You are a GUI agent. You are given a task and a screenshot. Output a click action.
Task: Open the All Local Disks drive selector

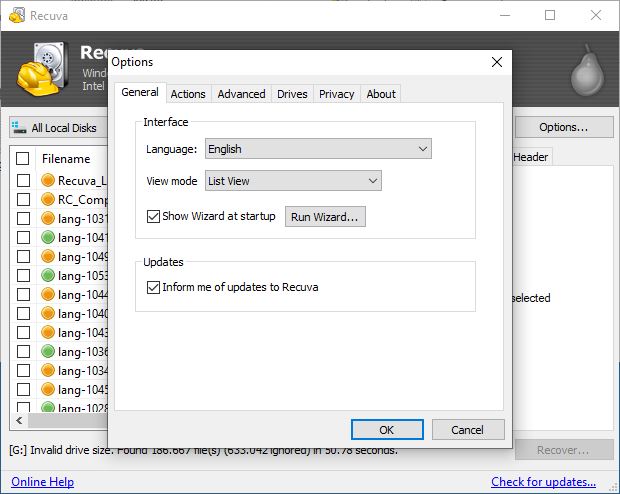(59, 127)
